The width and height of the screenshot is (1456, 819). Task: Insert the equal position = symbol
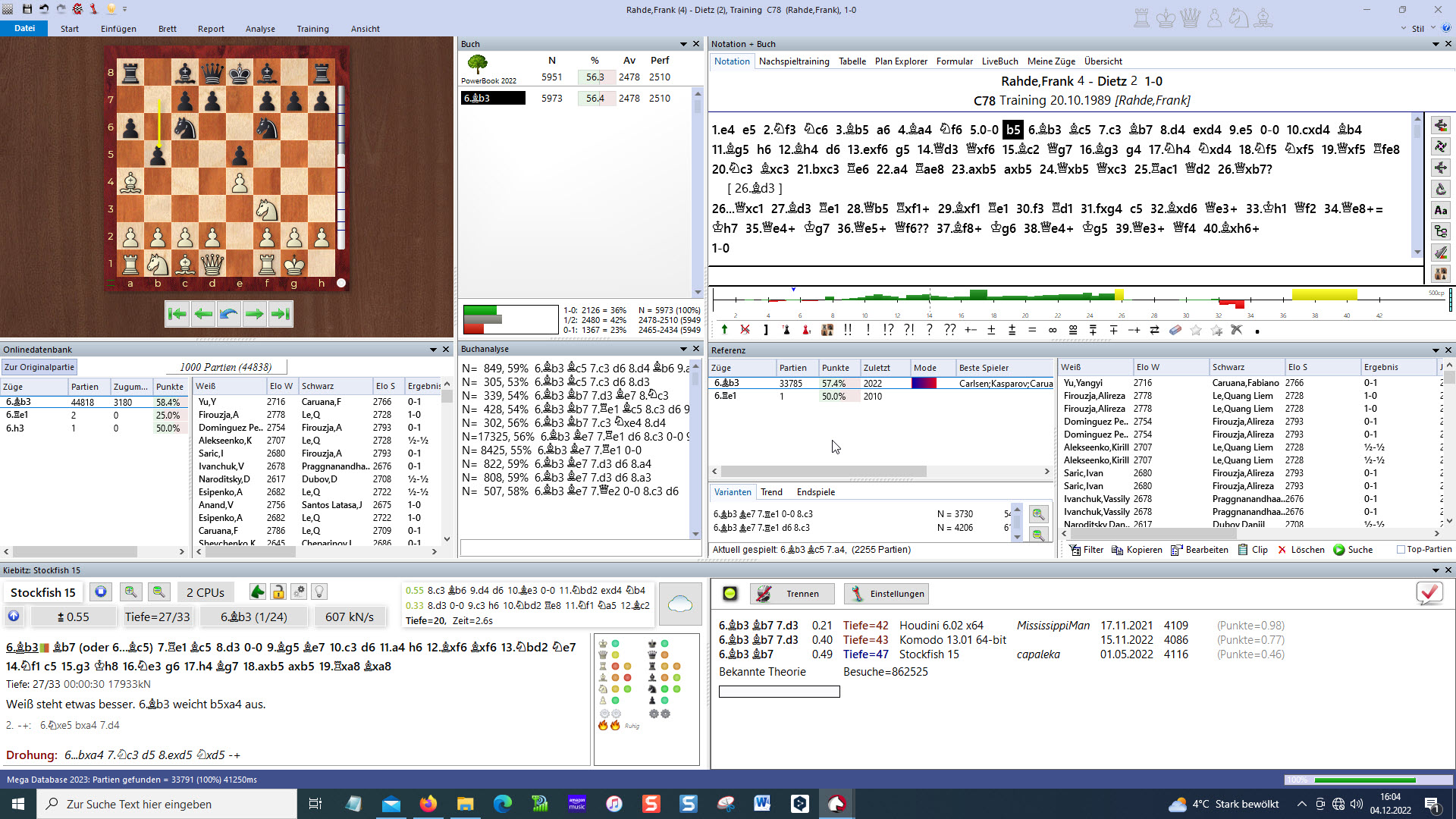(1032, 330)
